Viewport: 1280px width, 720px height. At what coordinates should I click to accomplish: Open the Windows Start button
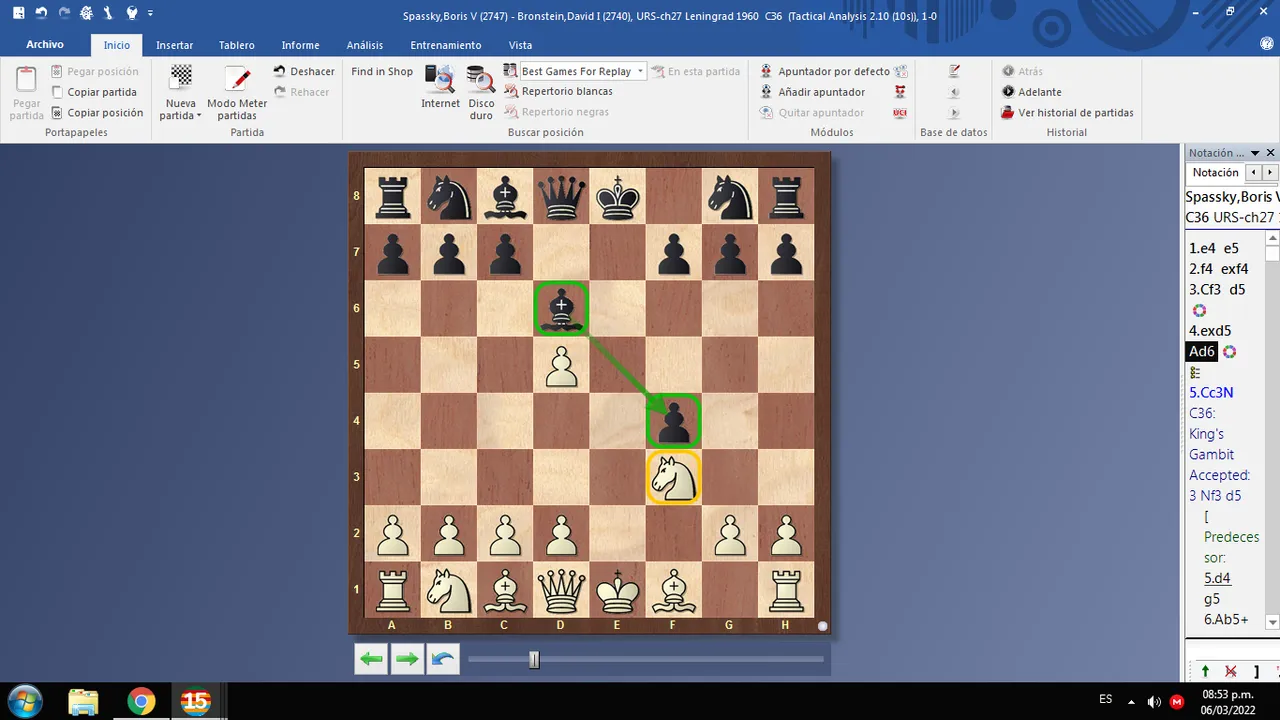(x=24, y=701)
